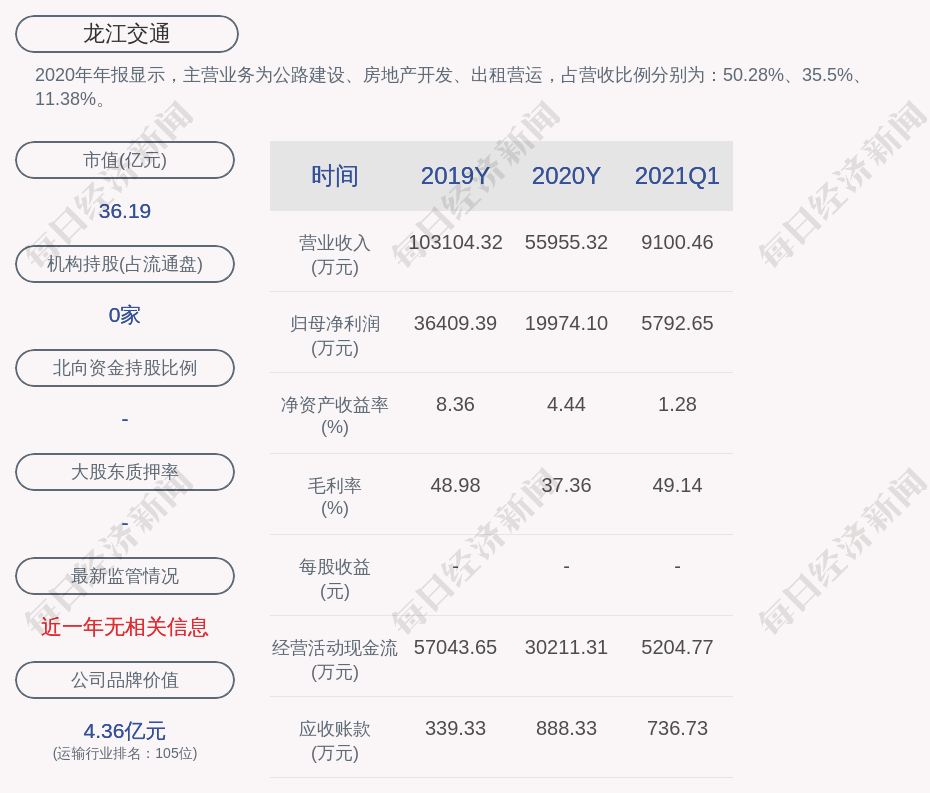Select ROE value 8.36

tap(455, 405)
